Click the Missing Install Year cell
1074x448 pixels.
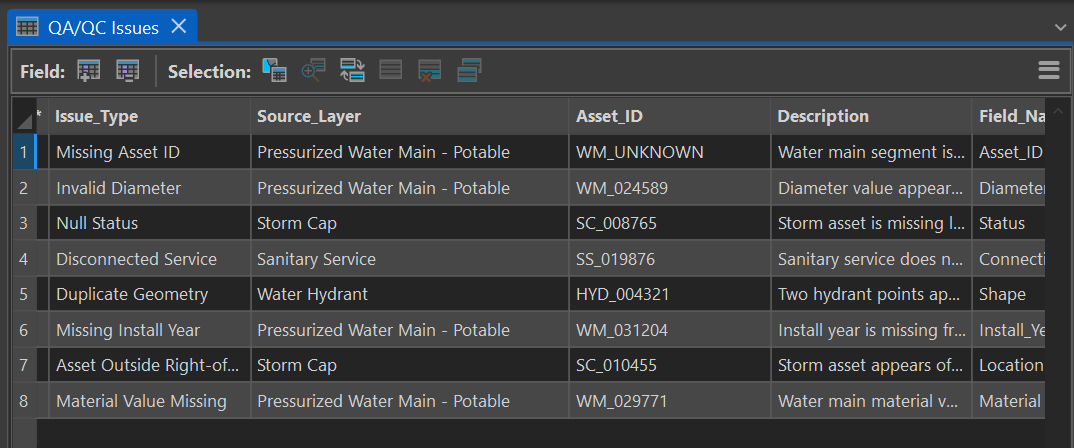point(149,330)
